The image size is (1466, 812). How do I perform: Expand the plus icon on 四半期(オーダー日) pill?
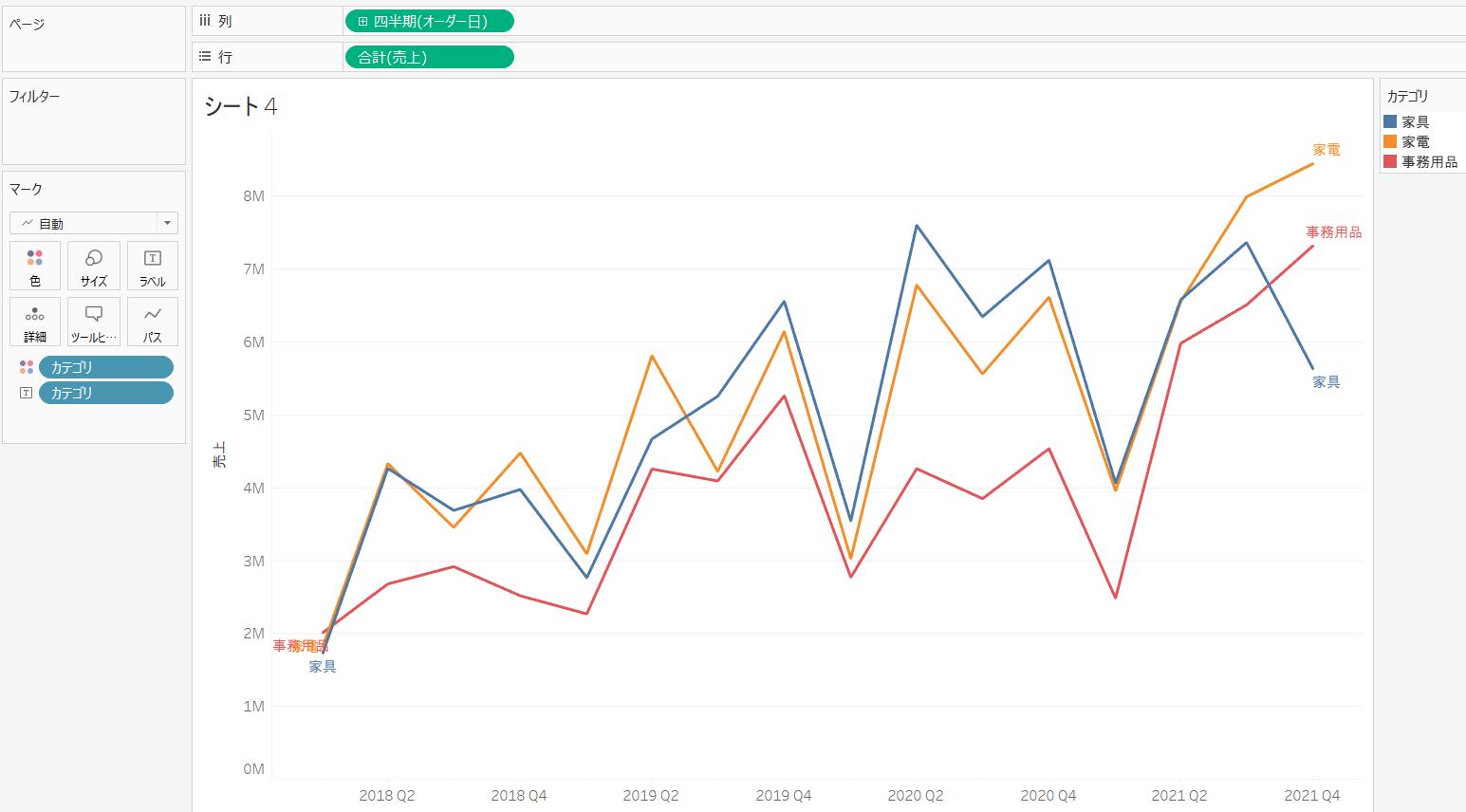point(362,21)
